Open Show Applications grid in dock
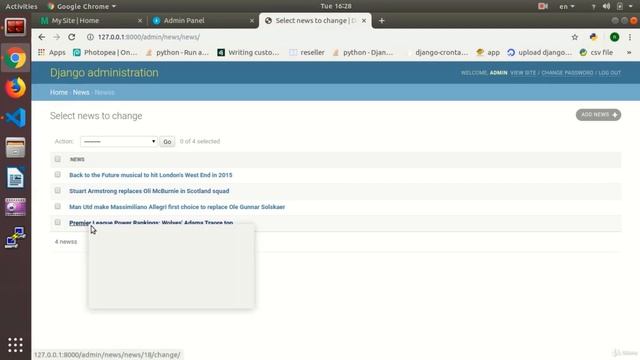 pos(16,345)
